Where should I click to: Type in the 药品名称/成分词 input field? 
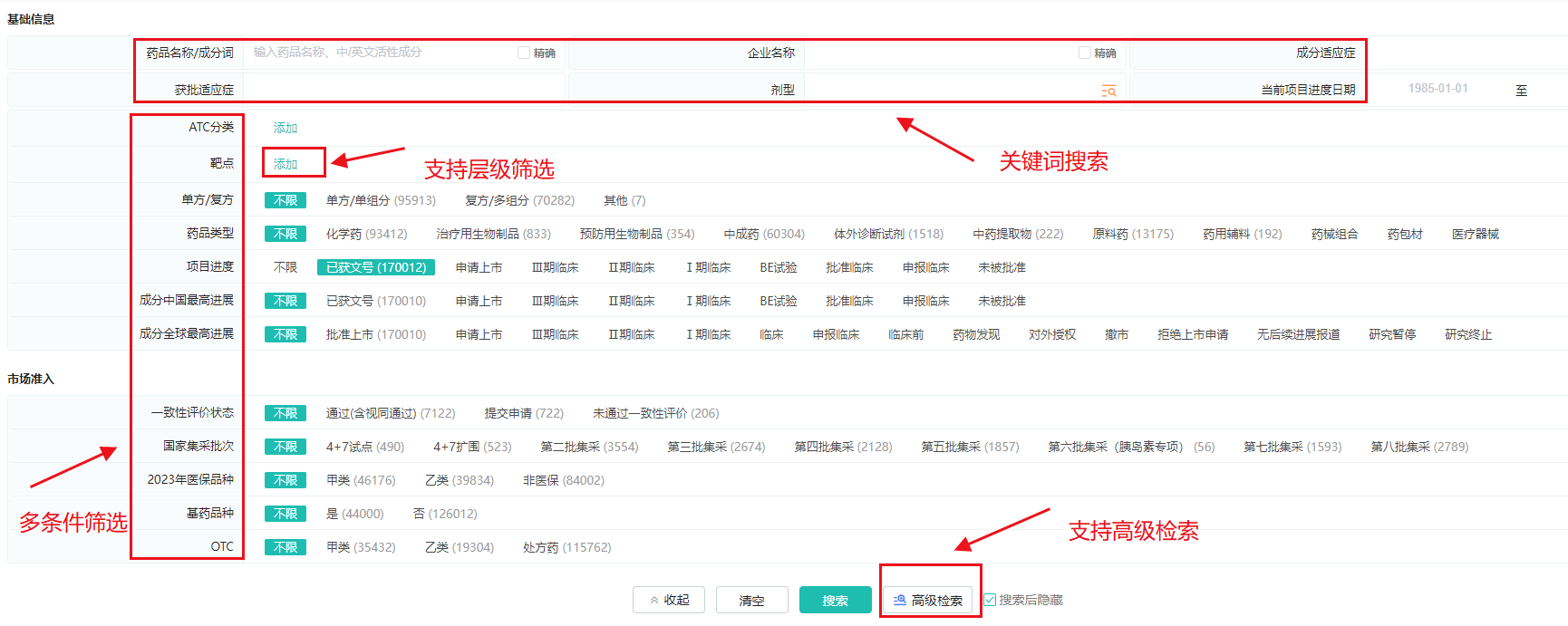(381, 53)
